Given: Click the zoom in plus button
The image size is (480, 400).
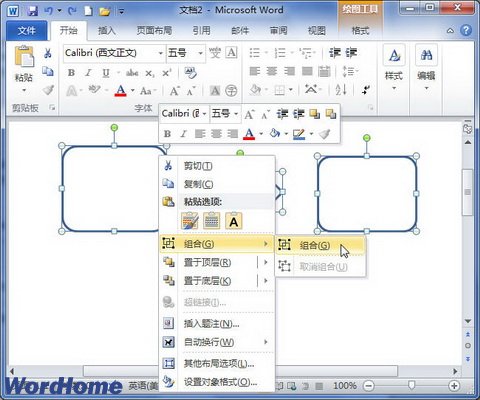Looking at the screenshot, I should [454, 386].
